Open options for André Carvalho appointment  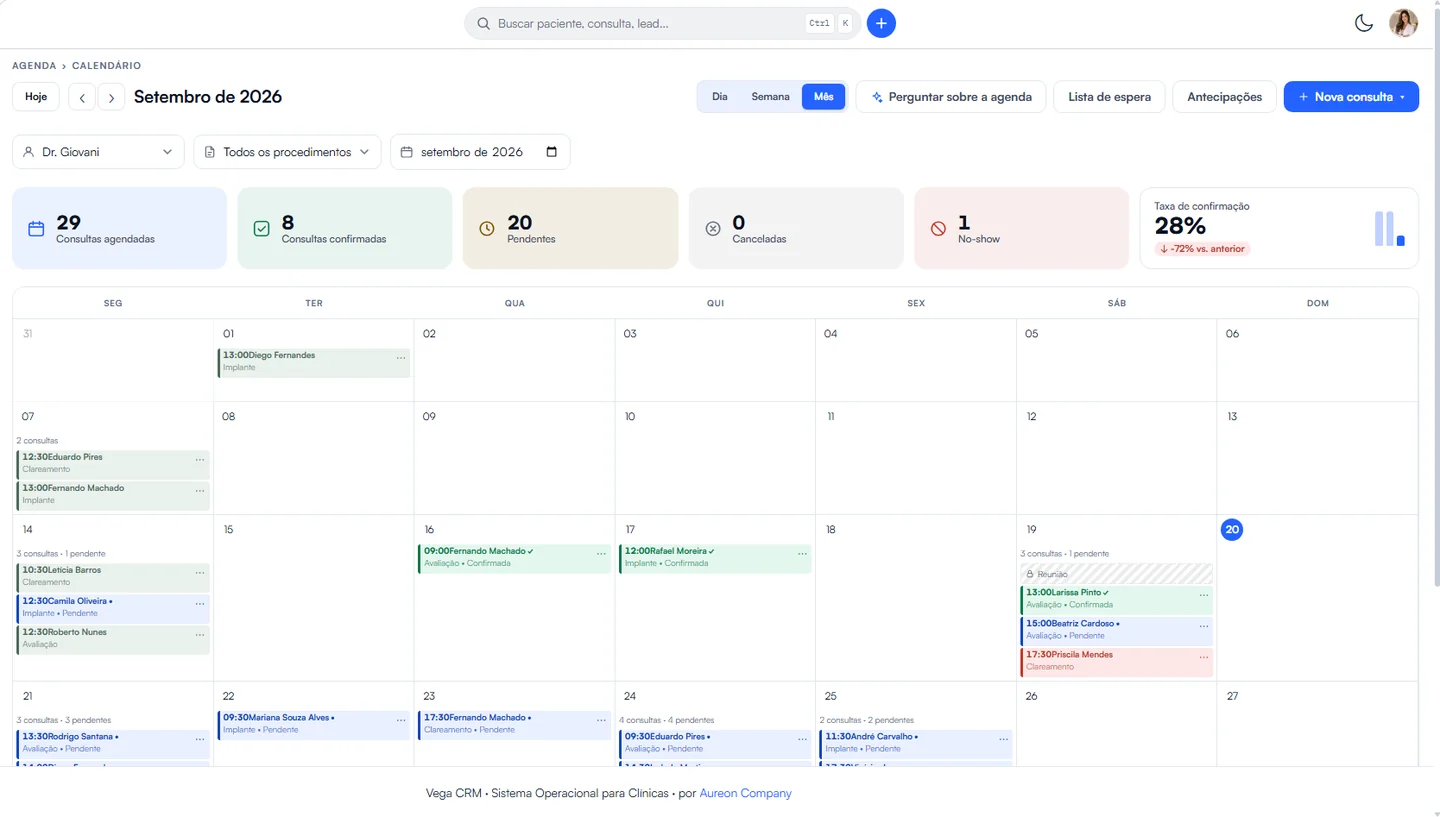(x=1003, y=738)
